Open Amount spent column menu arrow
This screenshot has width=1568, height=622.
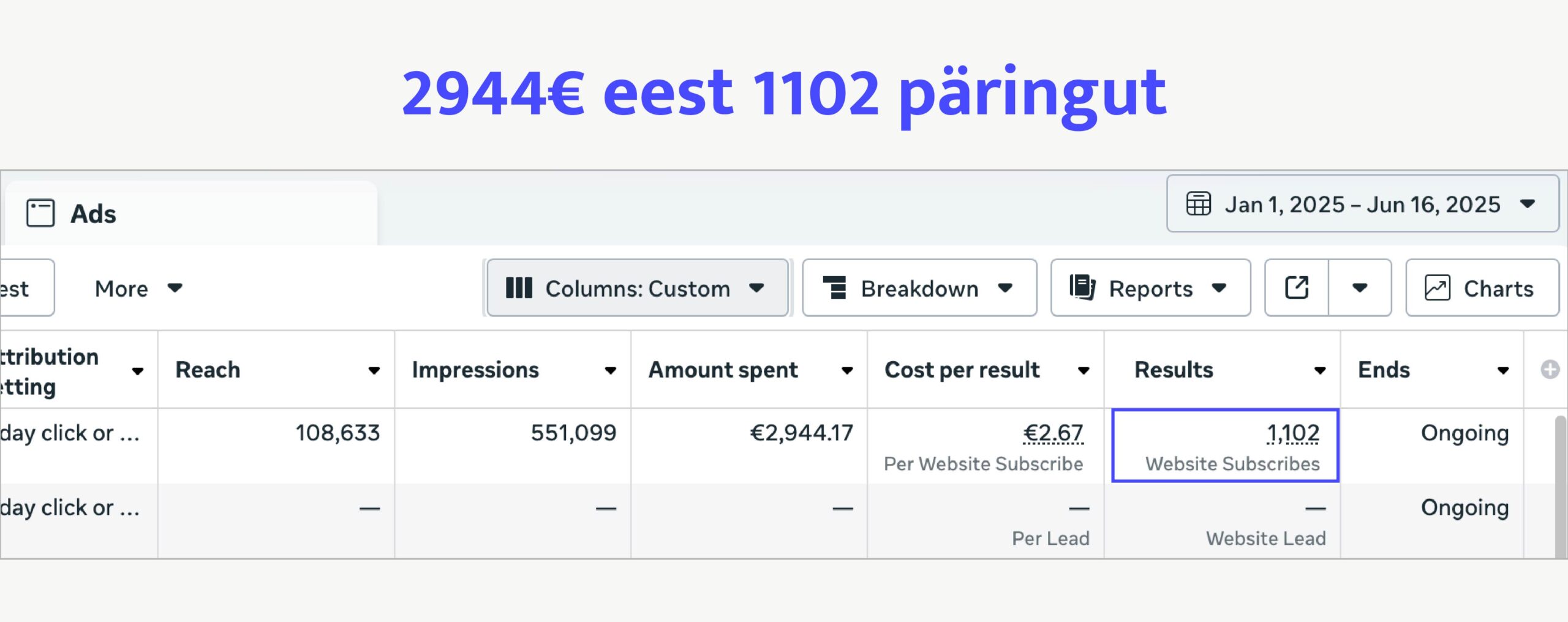click(x=847, y=370)
